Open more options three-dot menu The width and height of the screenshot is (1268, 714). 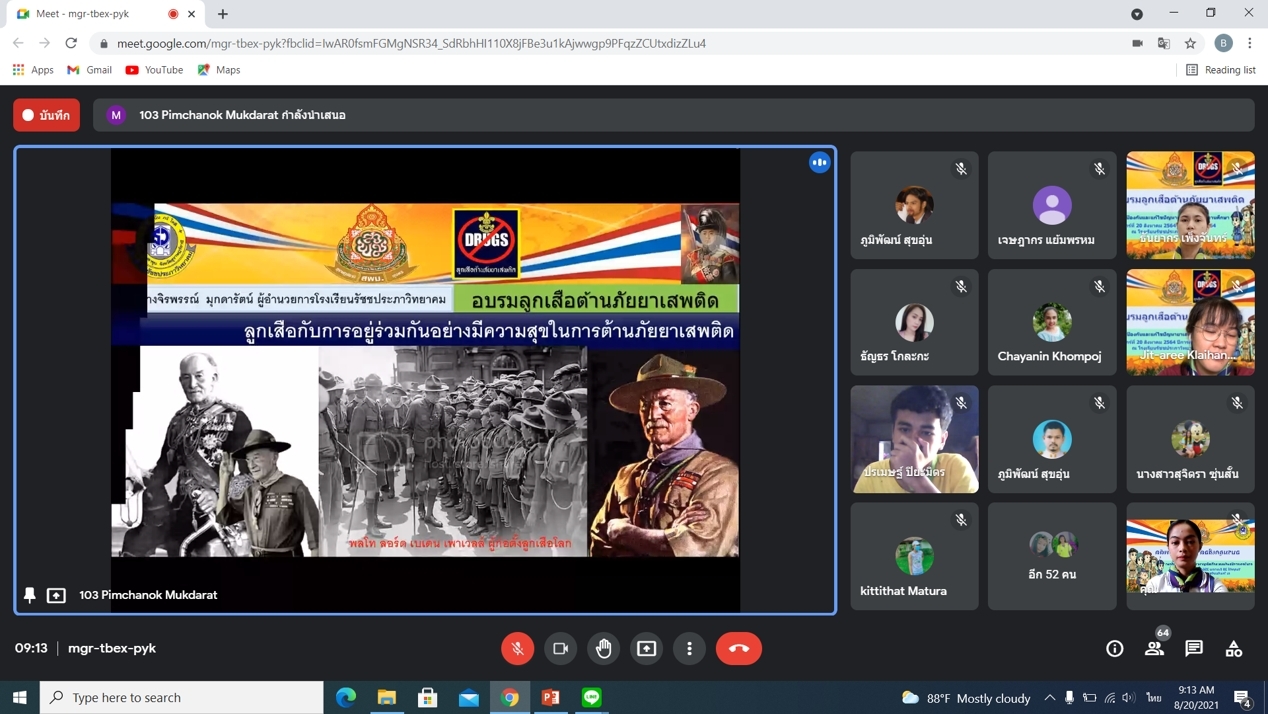pyautogui.click(x=689, y=648)
